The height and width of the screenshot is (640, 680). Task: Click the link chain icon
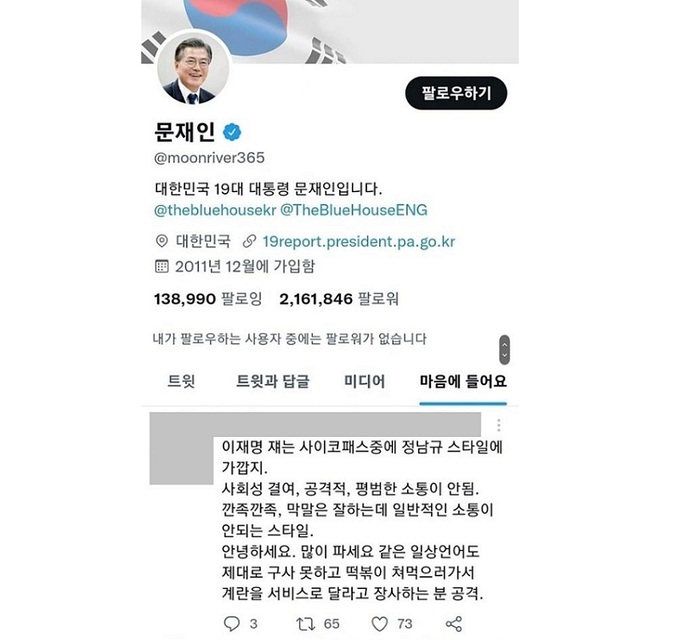coord(249,241)
